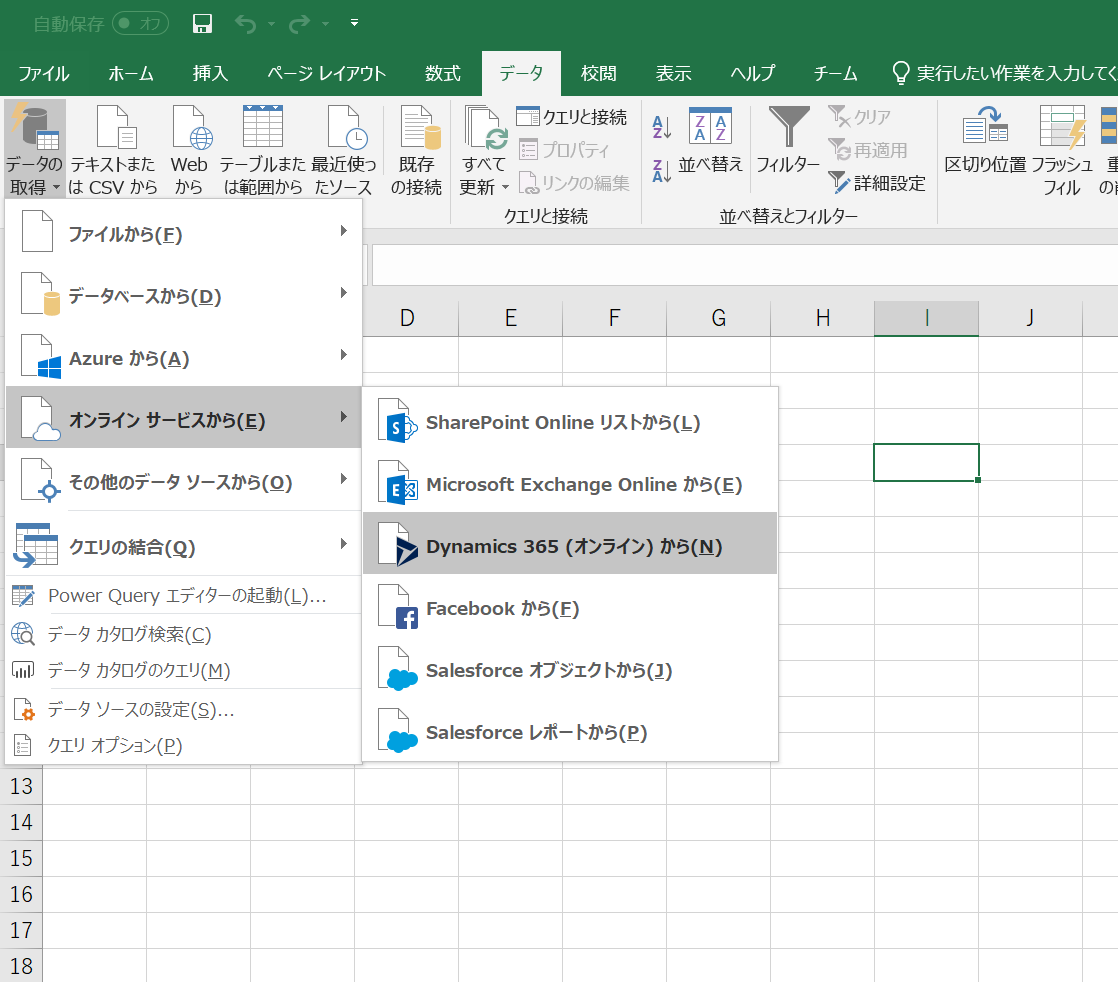The image size is (1118, 982).
Task: Choose Dynamics 365 (オンライン) から
Action: 570,545
